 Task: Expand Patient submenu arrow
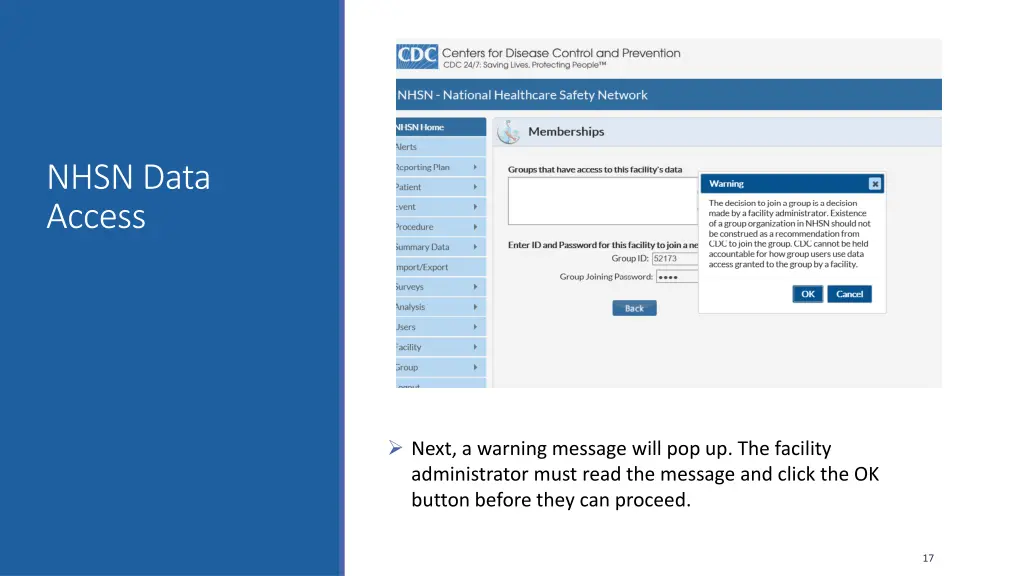475,187
